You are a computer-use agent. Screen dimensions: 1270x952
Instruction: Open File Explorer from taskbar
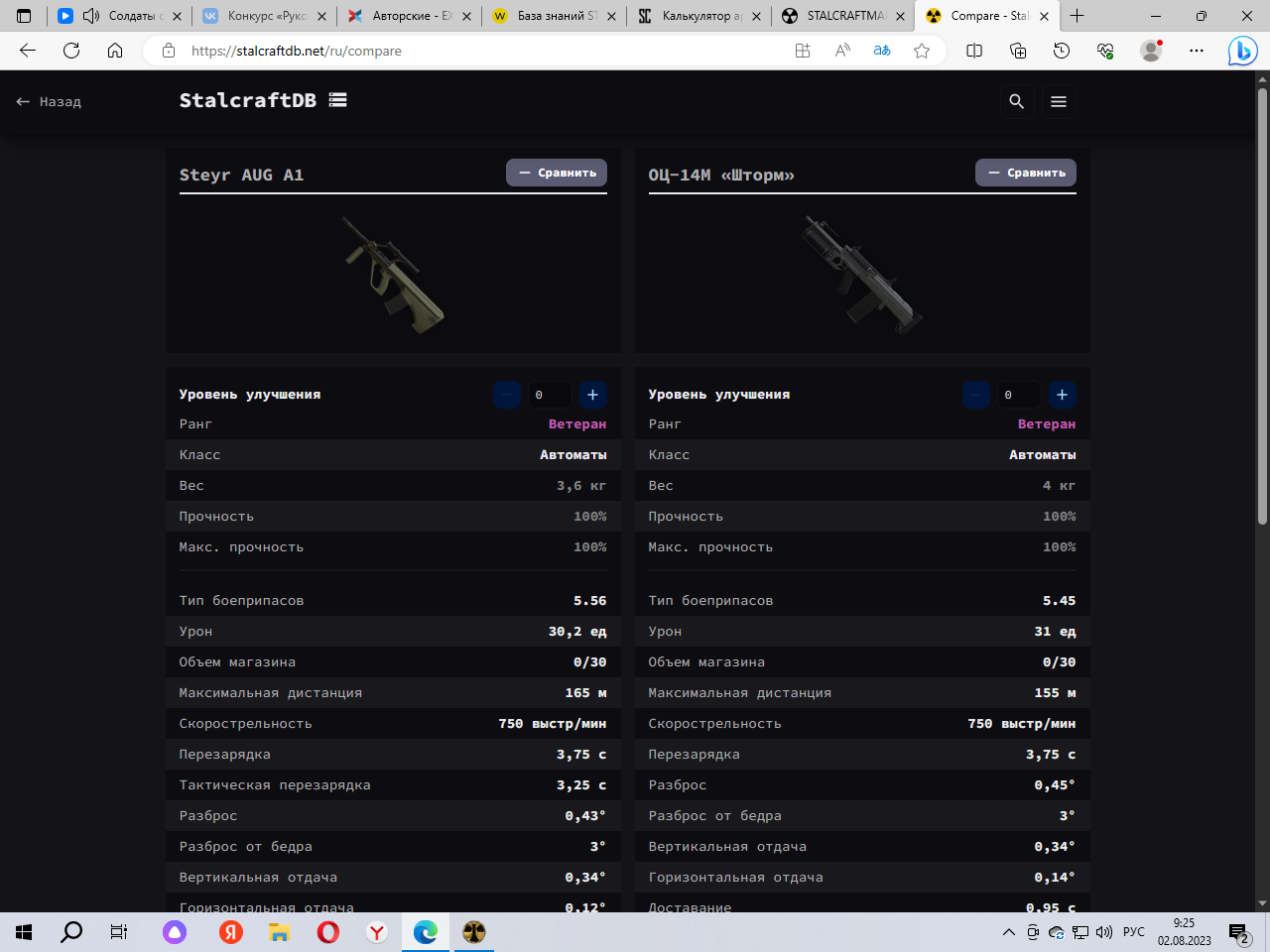pyautogui.click(x=280, y=932)
